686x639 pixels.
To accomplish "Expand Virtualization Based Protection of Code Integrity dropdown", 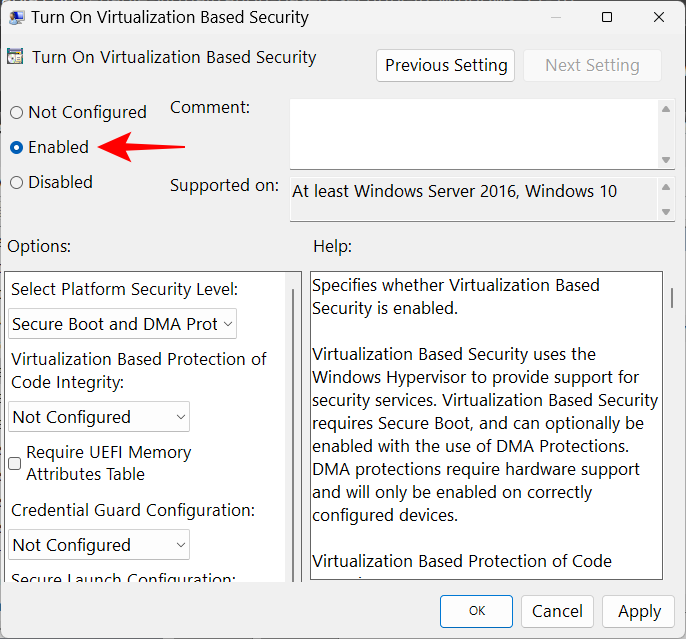I will click(x=100, y=417).
